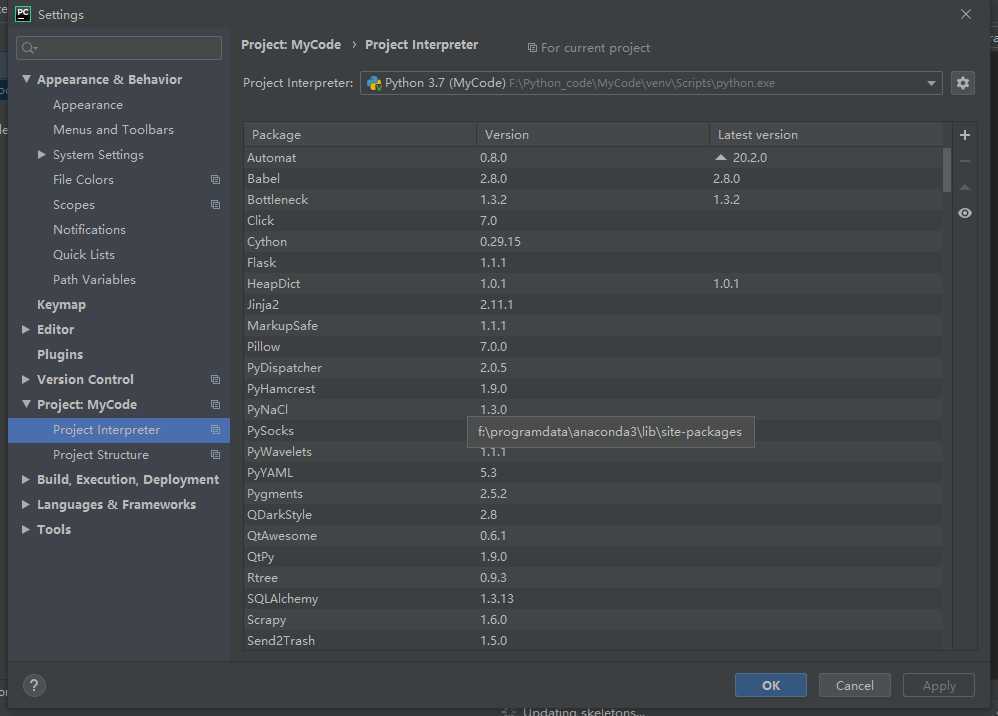
Task: Select the Pygments package row
Action: [593, 493]
